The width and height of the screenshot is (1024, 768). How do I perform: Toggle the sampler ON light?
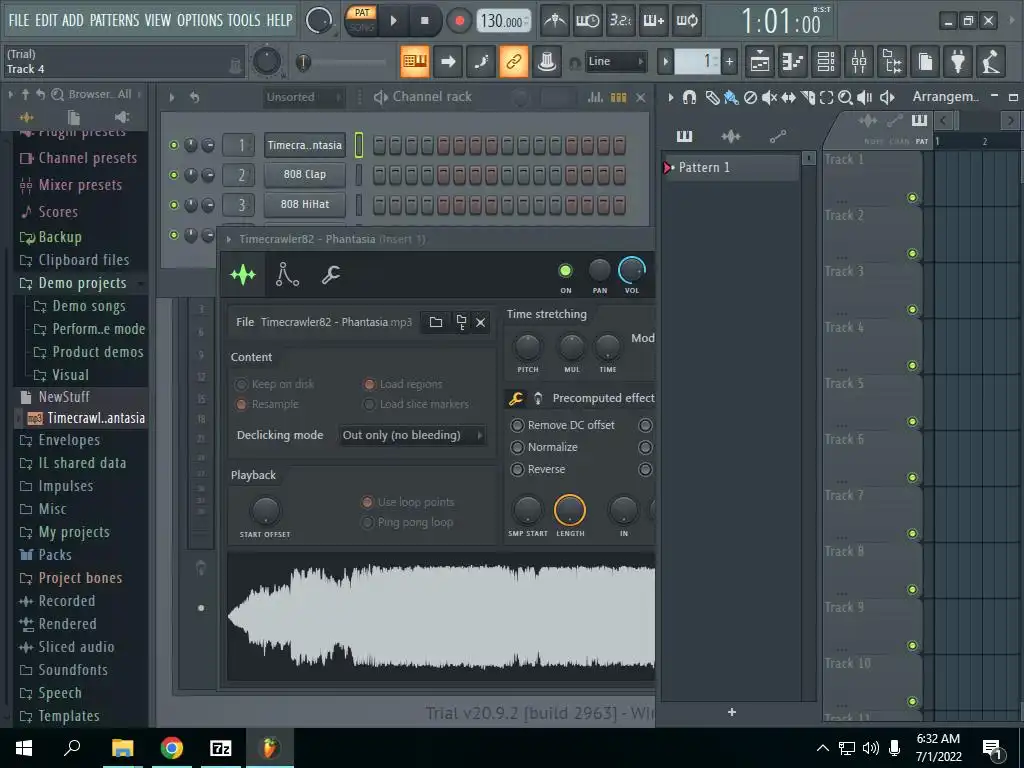coord(566,270)
